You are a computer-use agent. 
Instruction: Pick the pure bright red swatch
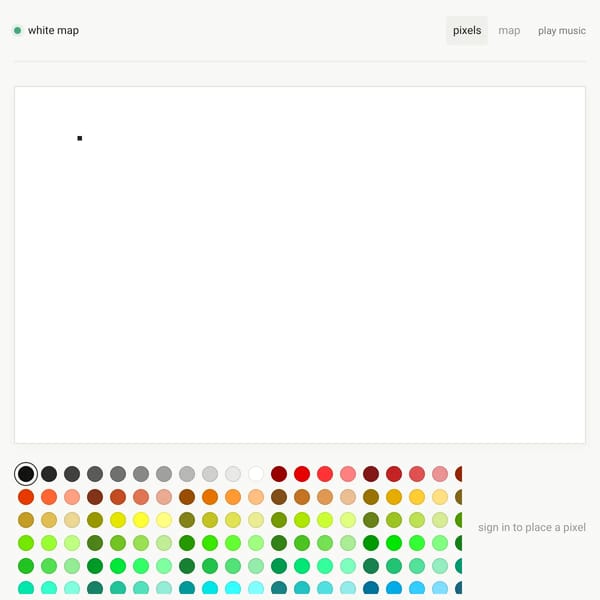point(302,474)
